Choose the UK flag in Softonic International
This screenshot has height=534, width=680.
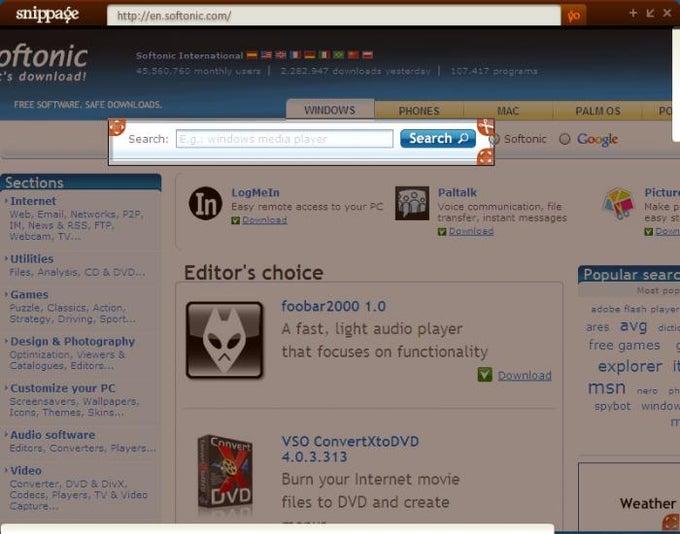(x=281, y=55)
